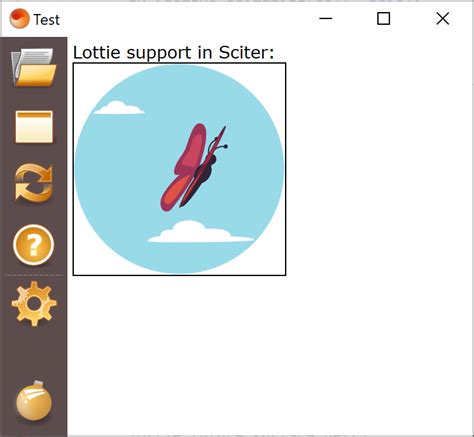
Task: Minimize the Test window
Action: point(326,18)
